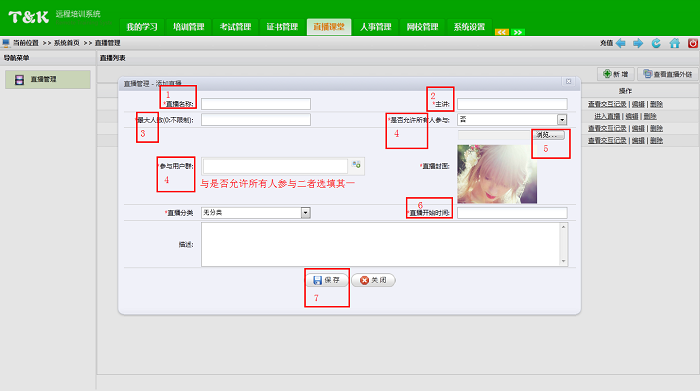Click the computer icon beside 当前位置

tap(6, 43)
